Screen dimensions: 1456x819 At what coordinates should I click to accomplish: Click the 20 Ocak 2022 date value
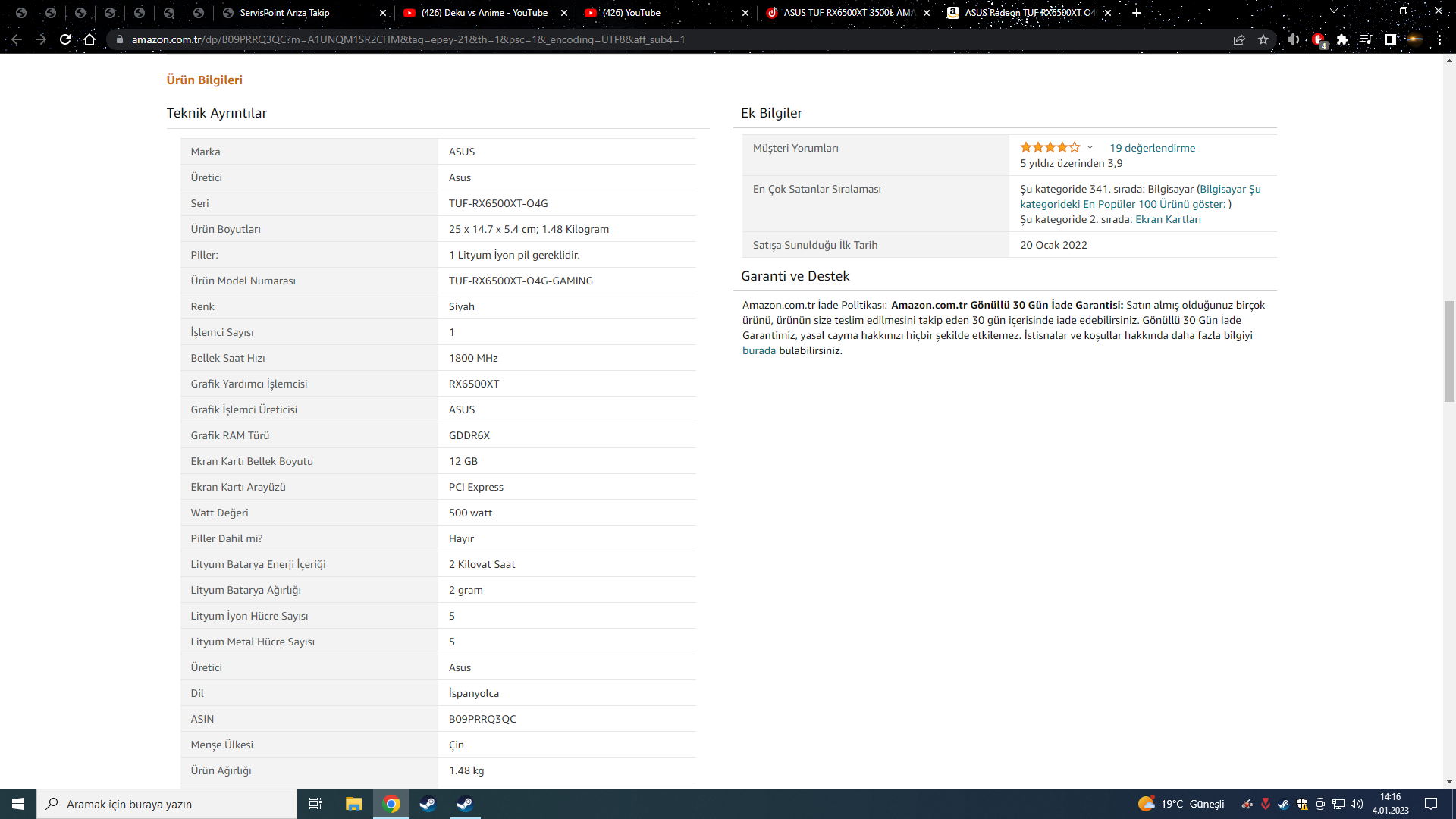pyautogui.click(x=1053, y=245)
